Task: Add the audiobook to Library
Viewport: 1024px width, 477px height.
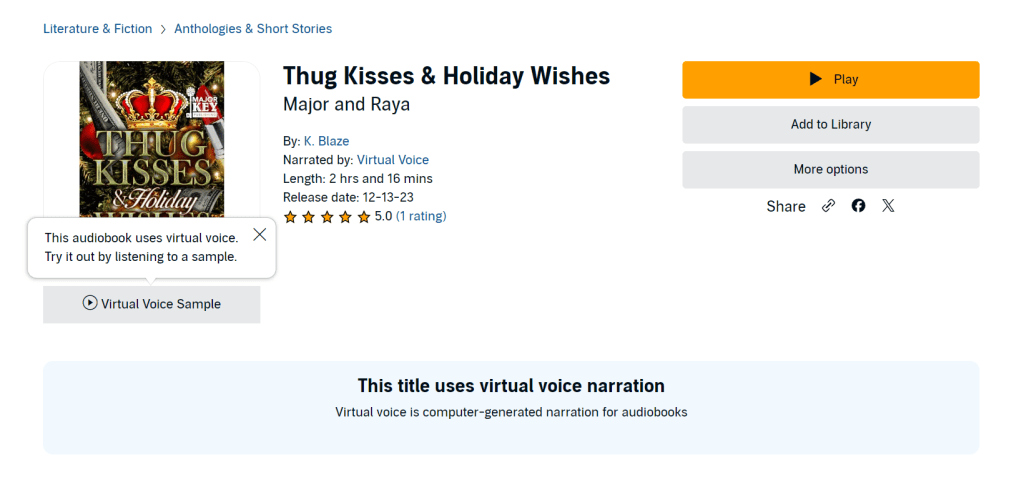Action: coord(830,125)
